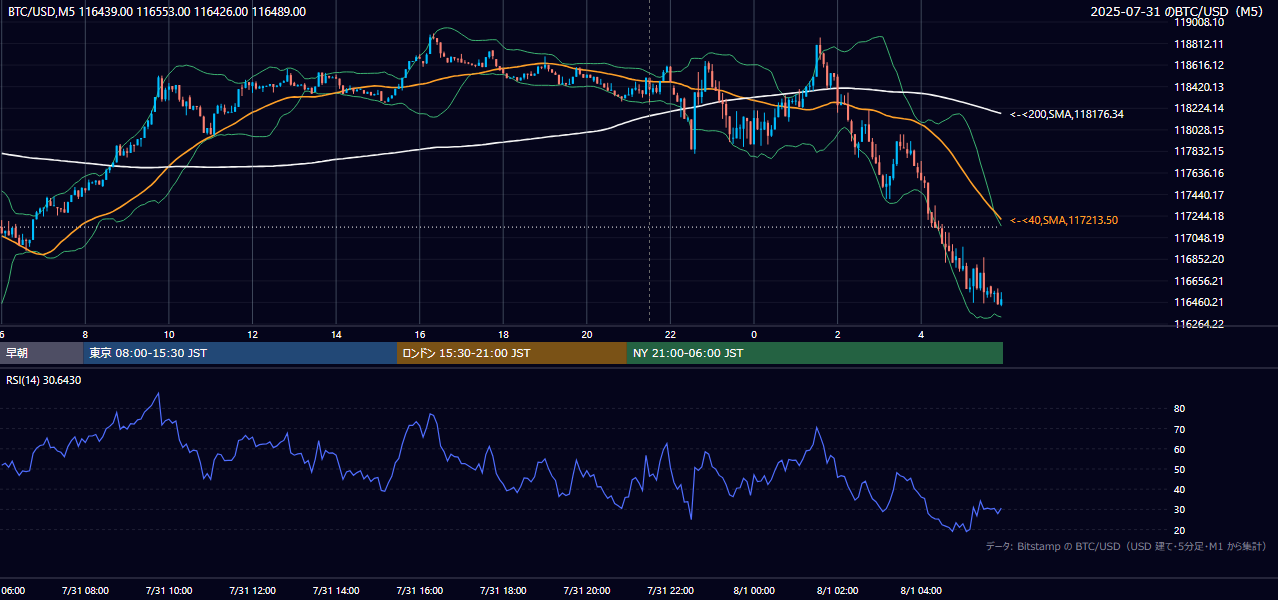Click hour tick 18 under the price chart
1278x600 pixels.
(x=504, y=334)
